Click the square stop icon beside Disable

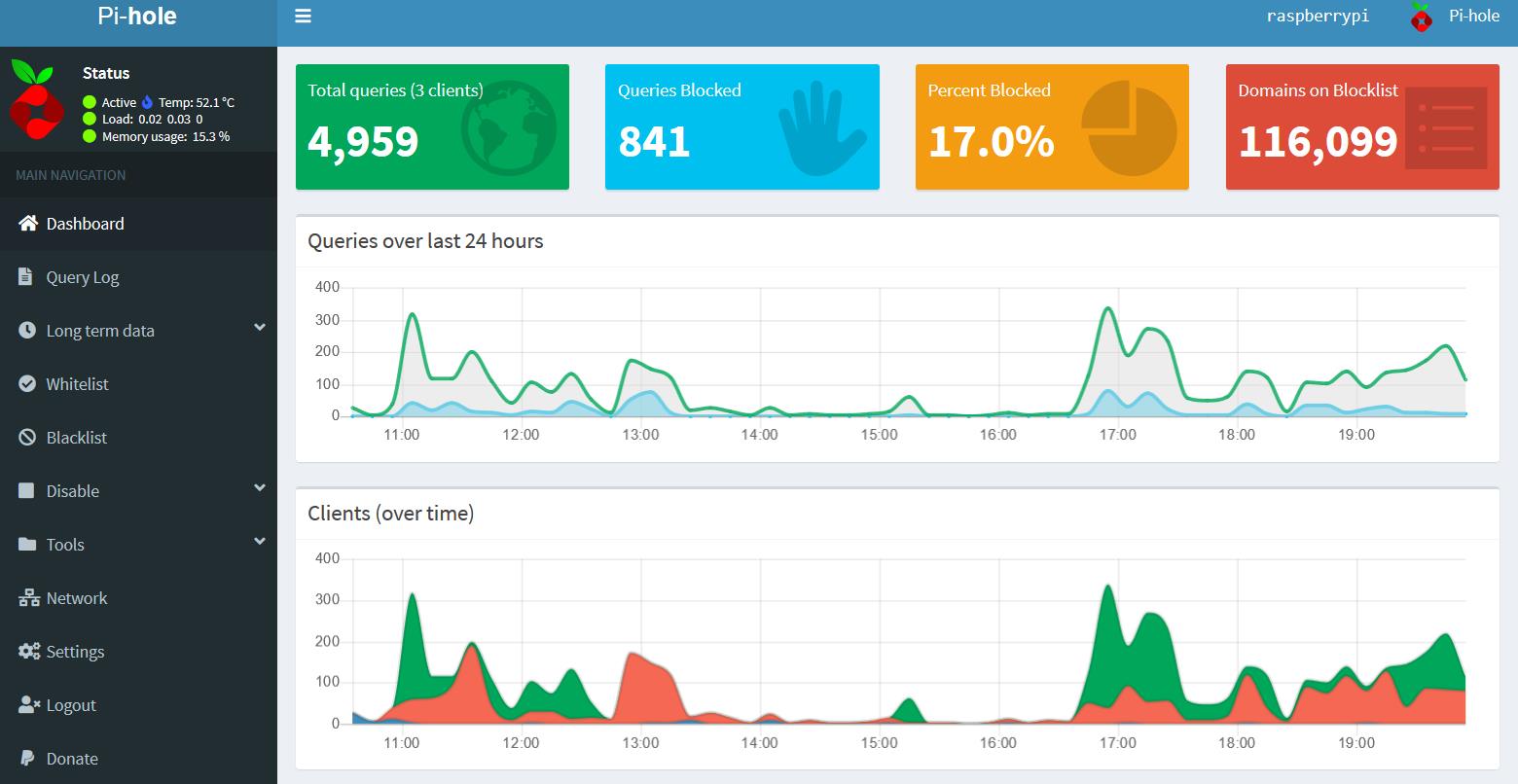[x=27, y=490]
